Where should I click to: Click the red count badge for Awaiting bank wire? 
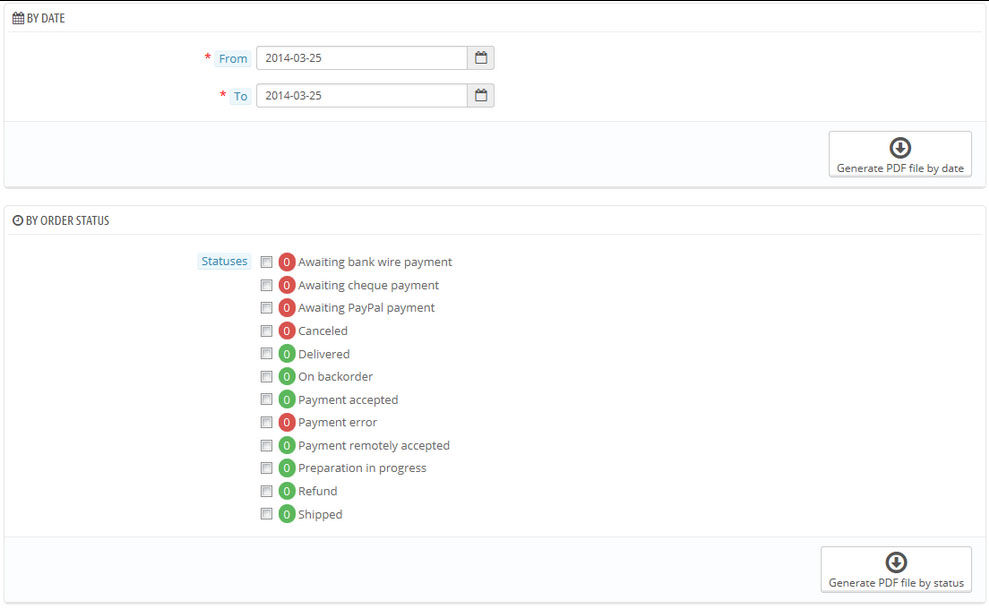(287, 262)
